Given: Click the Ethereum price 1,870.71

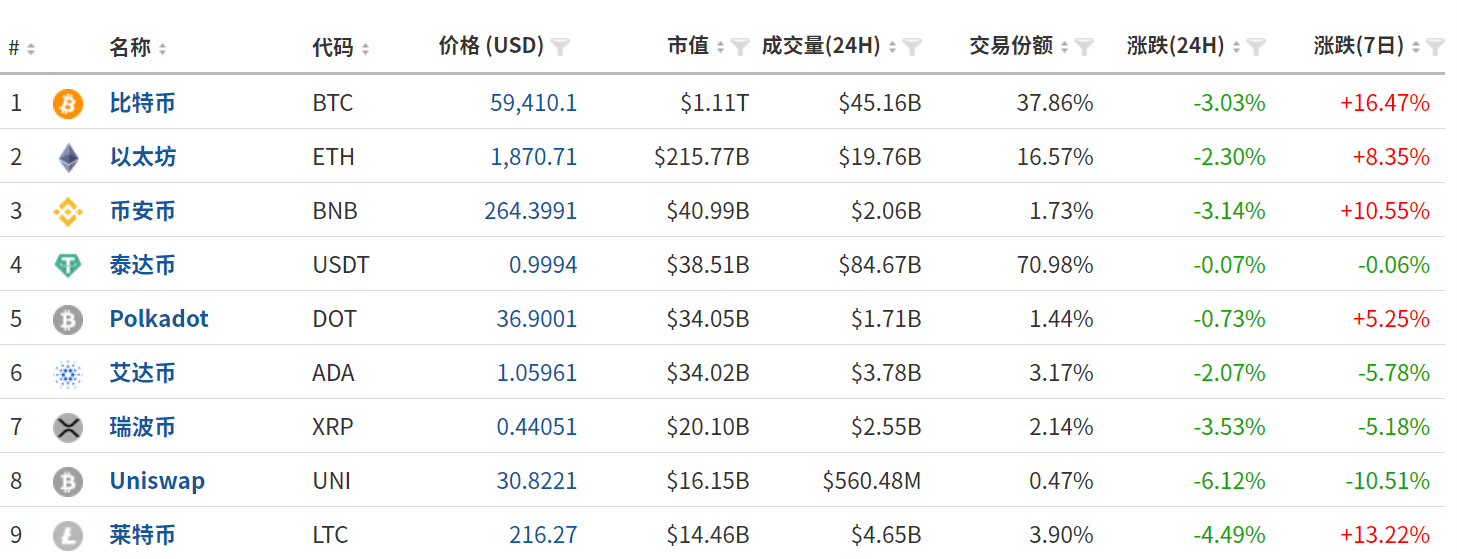Looking at the screenshot, I should (x=533, y=157).
